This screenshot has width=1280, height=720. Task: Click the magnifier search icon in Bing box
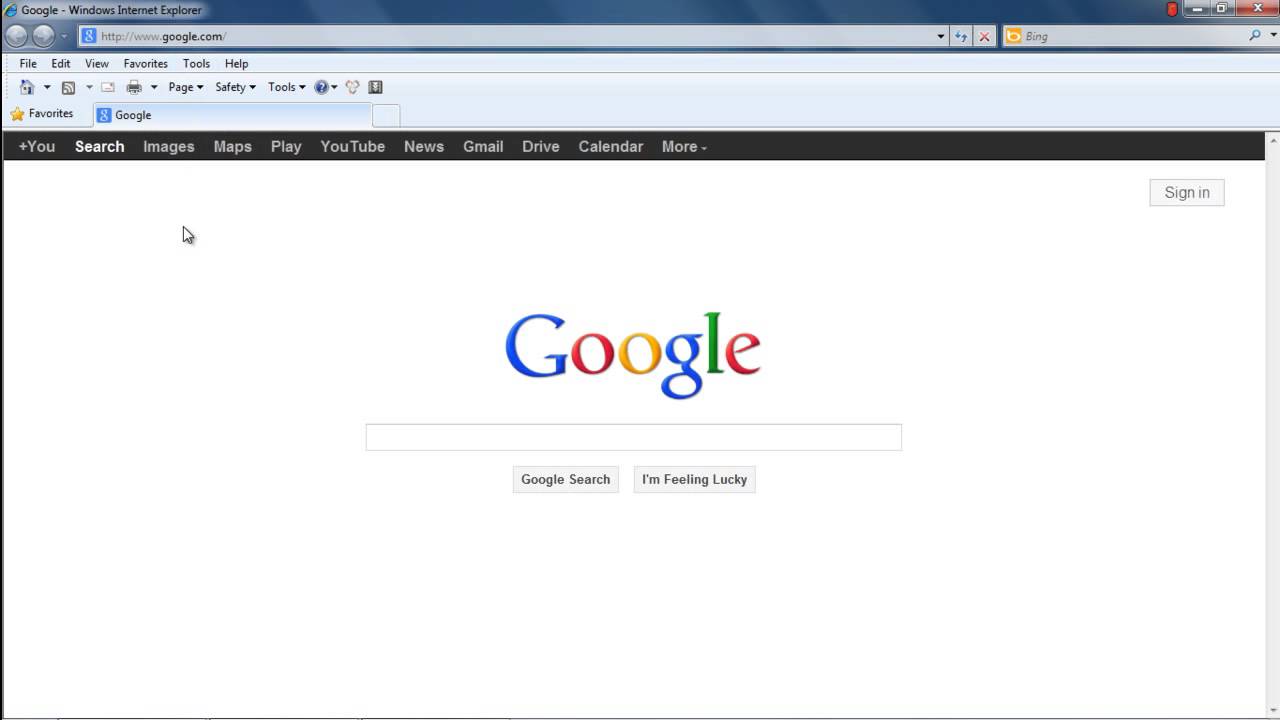pos(1255,36)
